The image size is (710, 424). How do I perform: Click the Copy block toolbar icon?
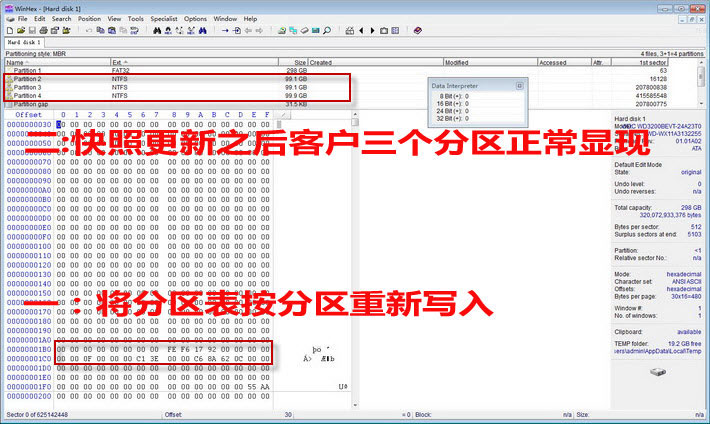101,30
